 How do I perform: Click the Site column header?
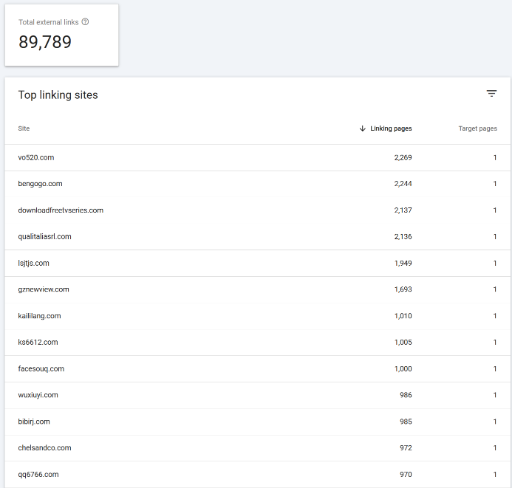(x=24, y=128)
